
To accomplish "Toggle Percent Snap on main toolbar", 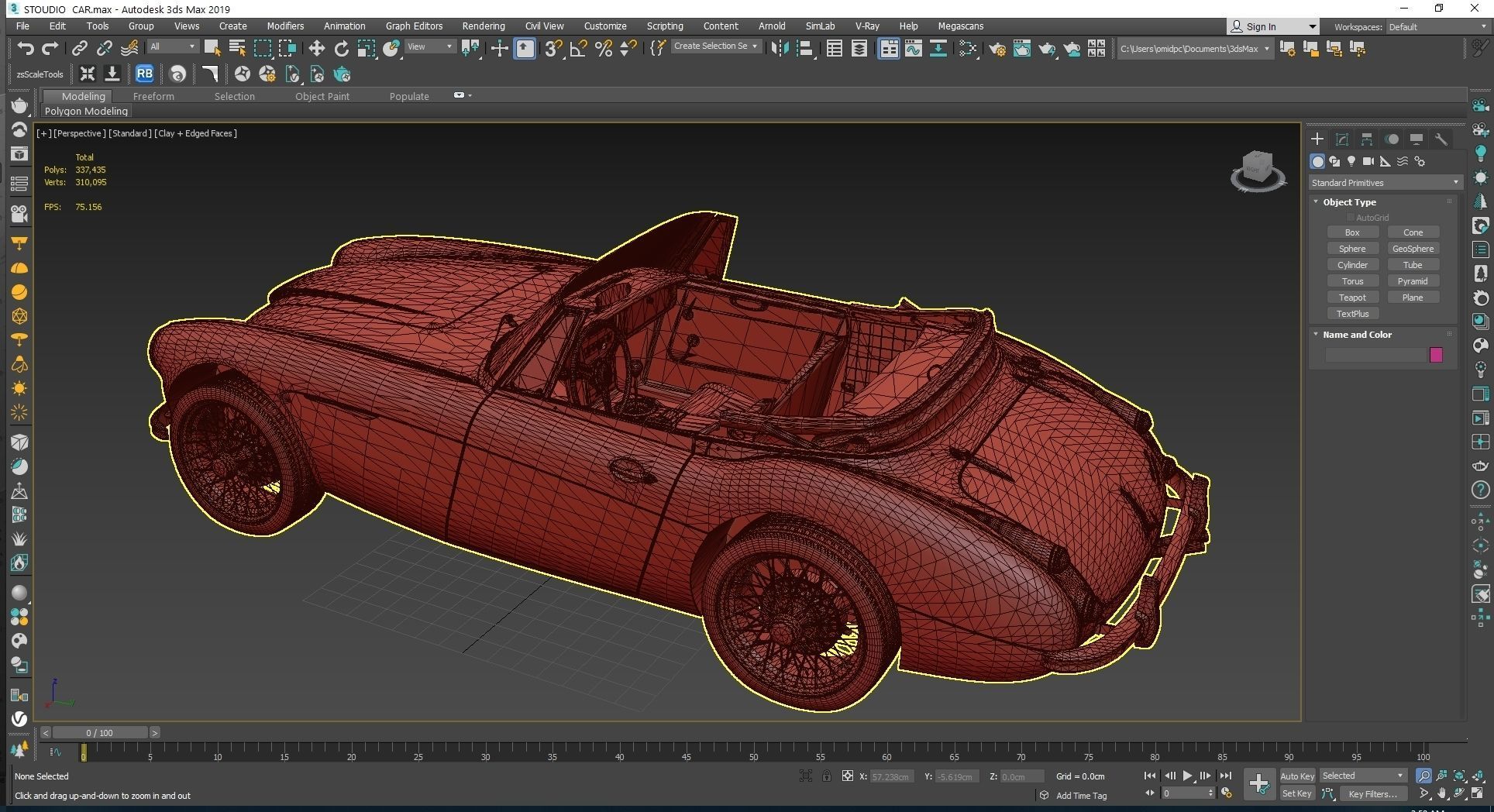I will (604, 48).
